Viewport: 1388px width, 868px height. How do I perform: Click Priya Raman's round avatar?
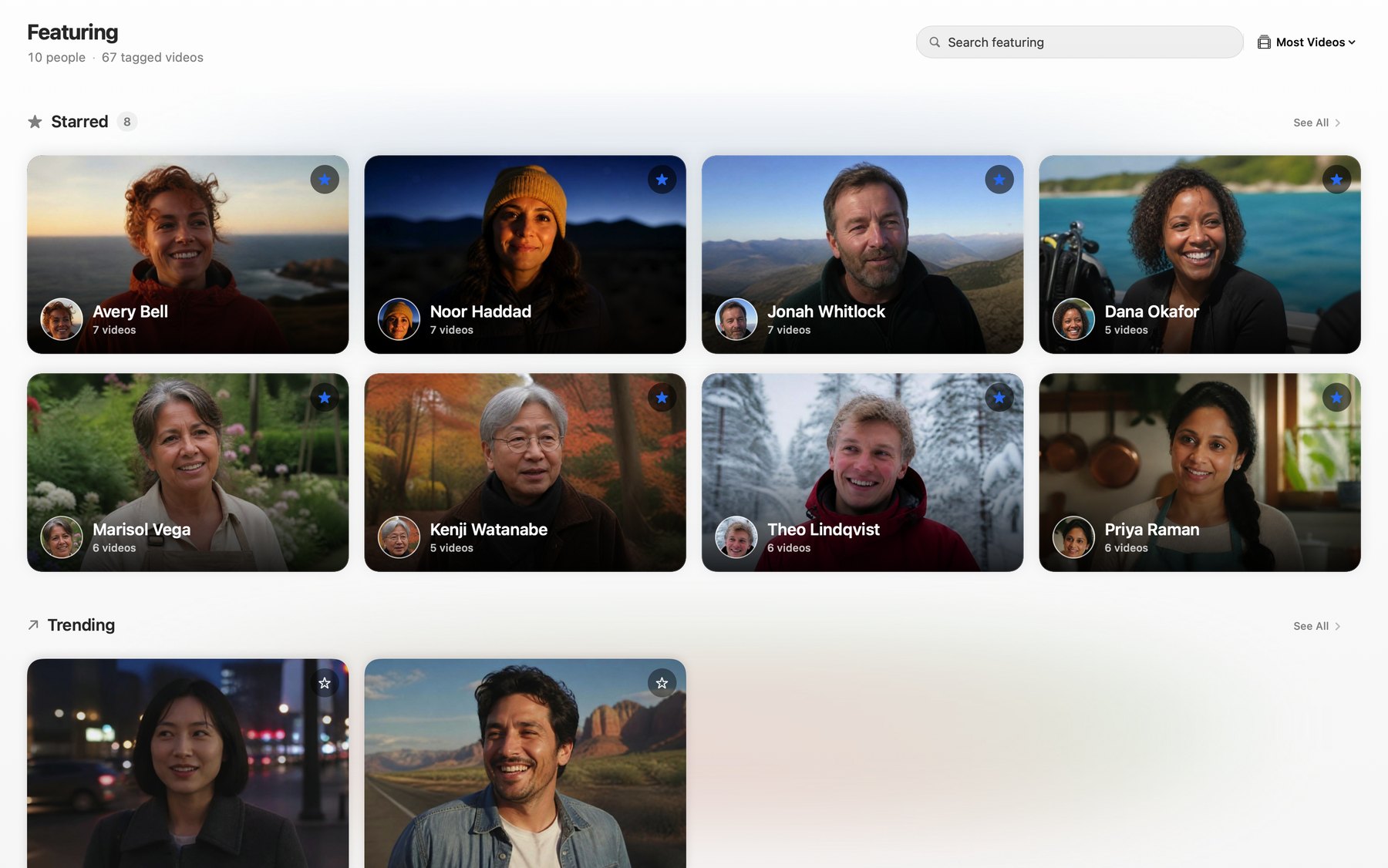pos(1073,537)
